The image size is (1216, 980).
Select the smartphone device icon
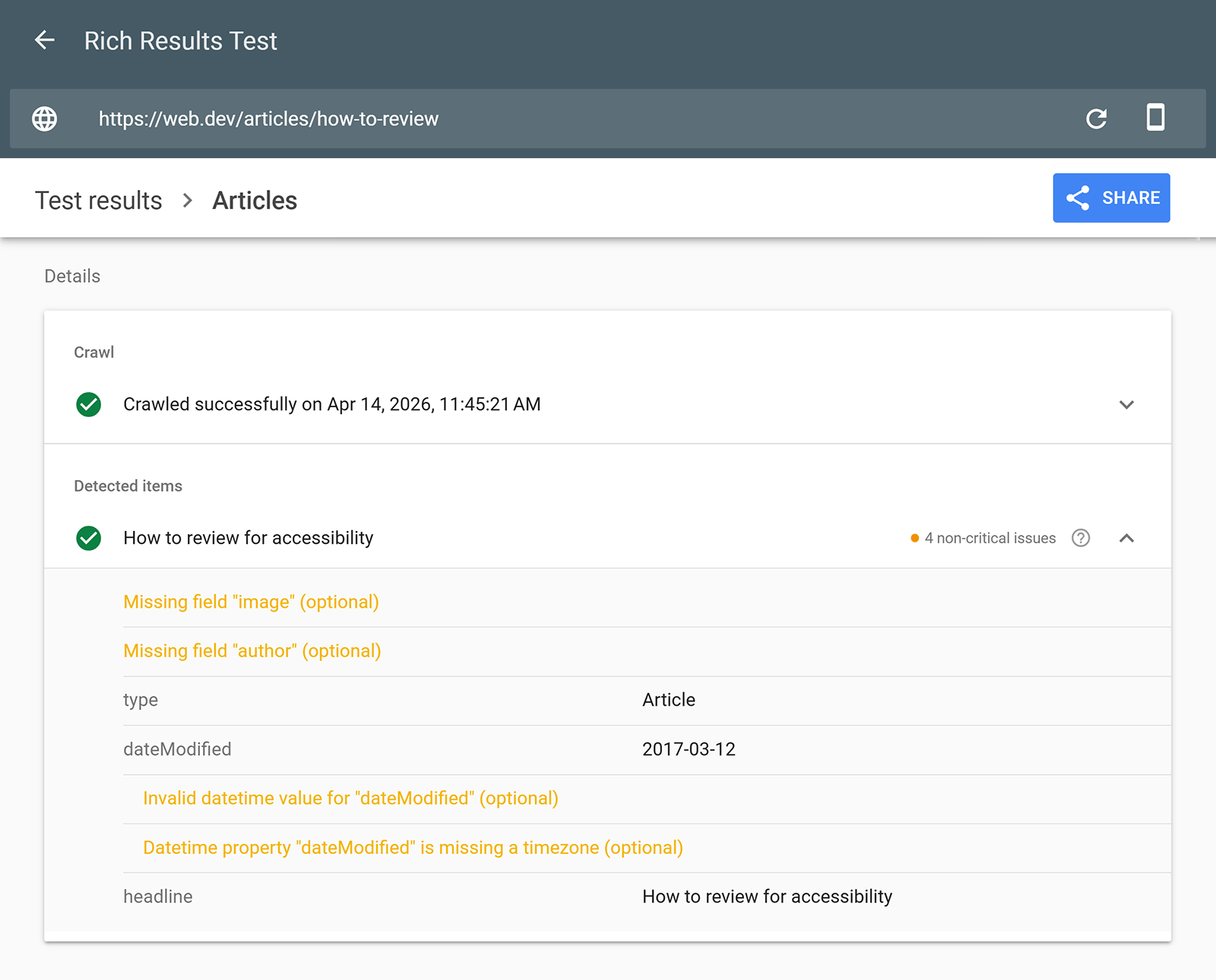(x=1156, y=119)
